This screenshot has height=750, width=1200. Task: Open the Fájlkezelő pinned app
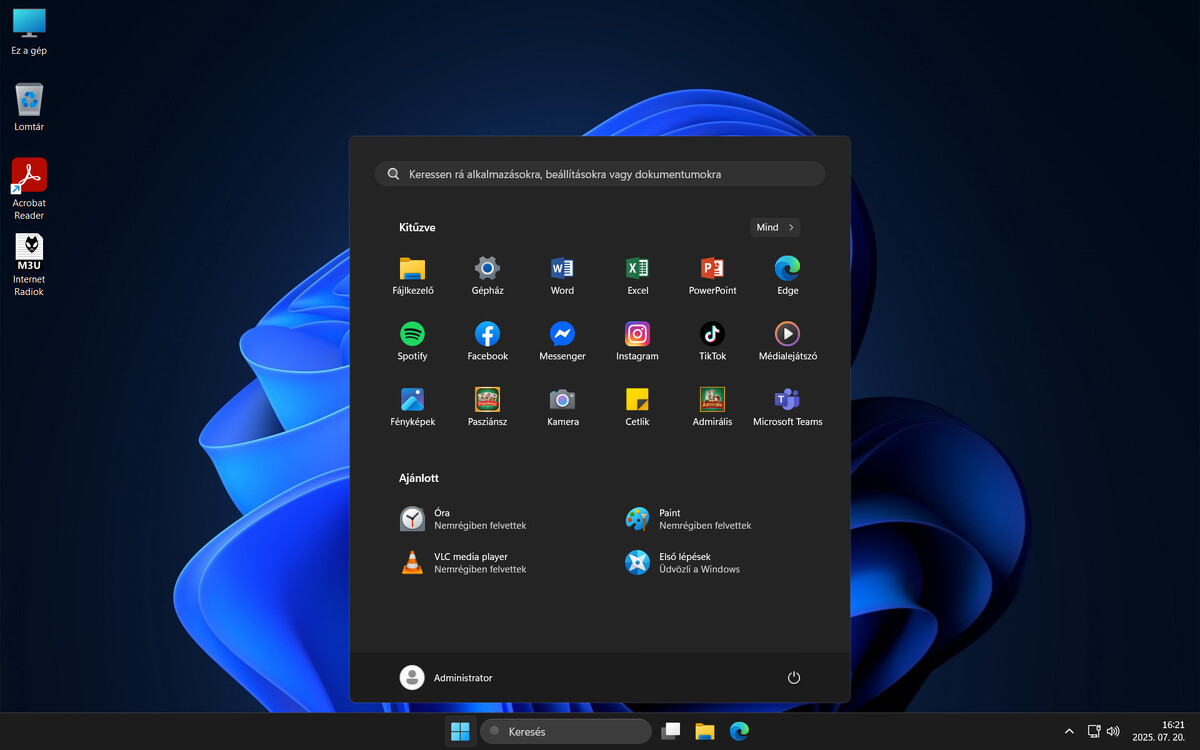pyautogui.click(x=412, y=276)
